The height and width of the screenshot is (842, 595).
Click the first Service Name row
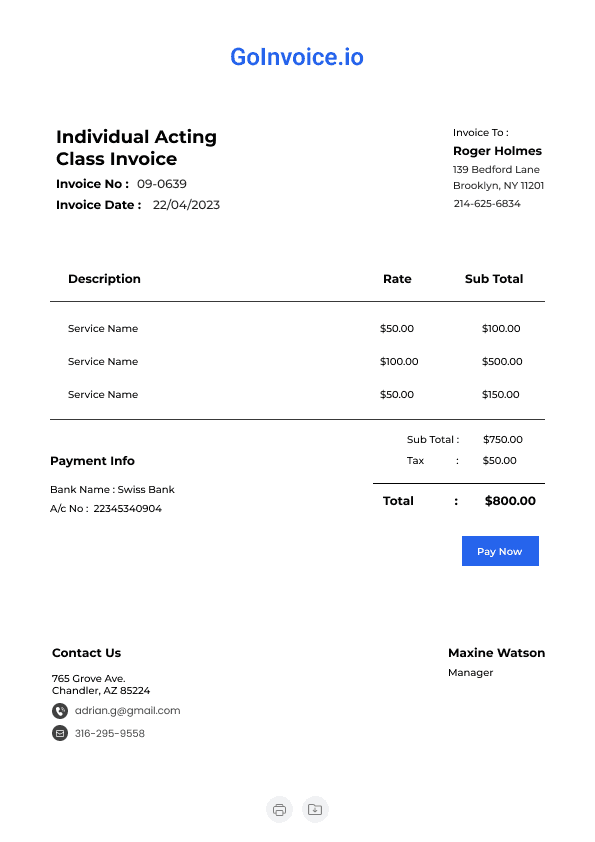point(297,329)
